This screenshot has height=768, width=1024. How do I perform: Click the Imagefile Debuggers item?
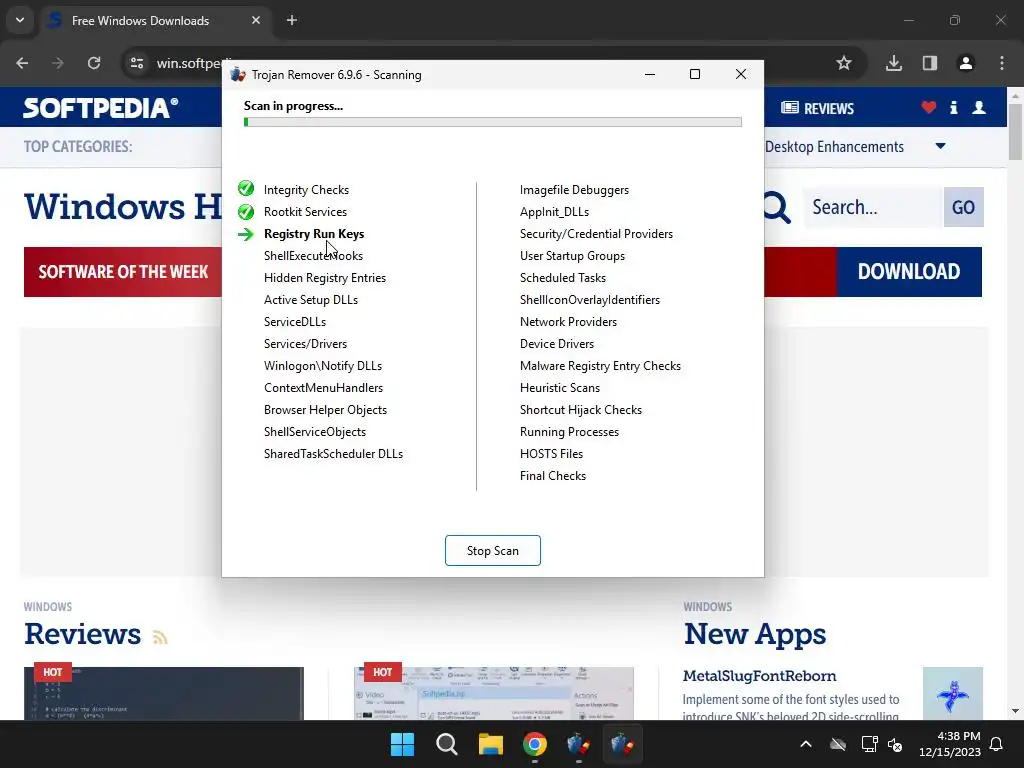pyautogui.click(x=574, y=190)
